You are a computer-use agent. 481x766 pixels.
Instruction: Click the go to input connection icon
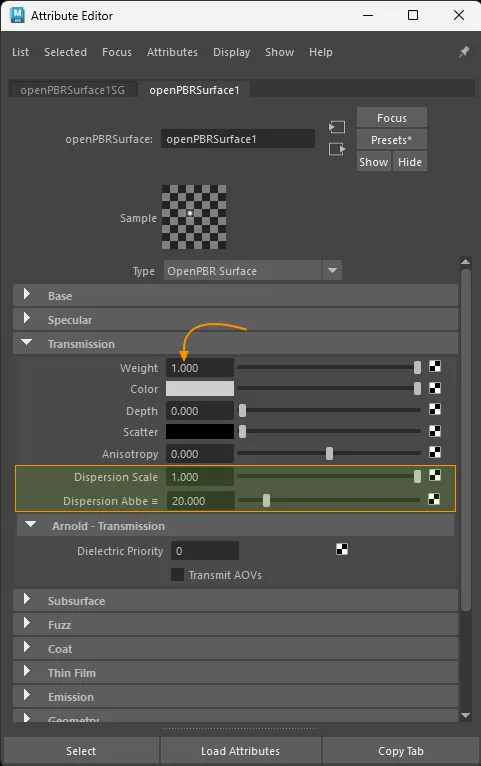click(x=336, y=128)
